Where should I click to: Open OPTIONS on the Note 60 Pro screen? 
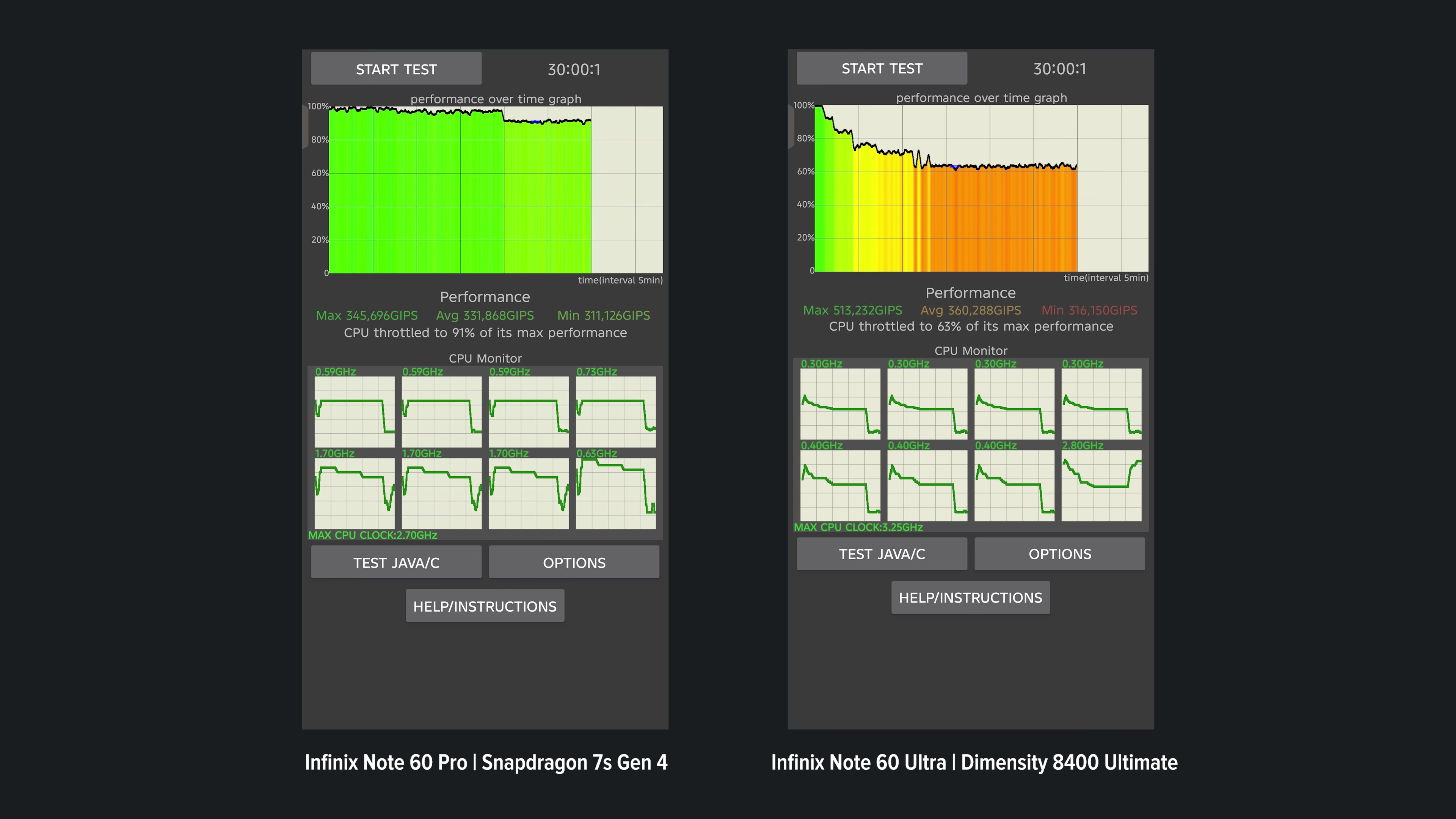coord(574,562)
